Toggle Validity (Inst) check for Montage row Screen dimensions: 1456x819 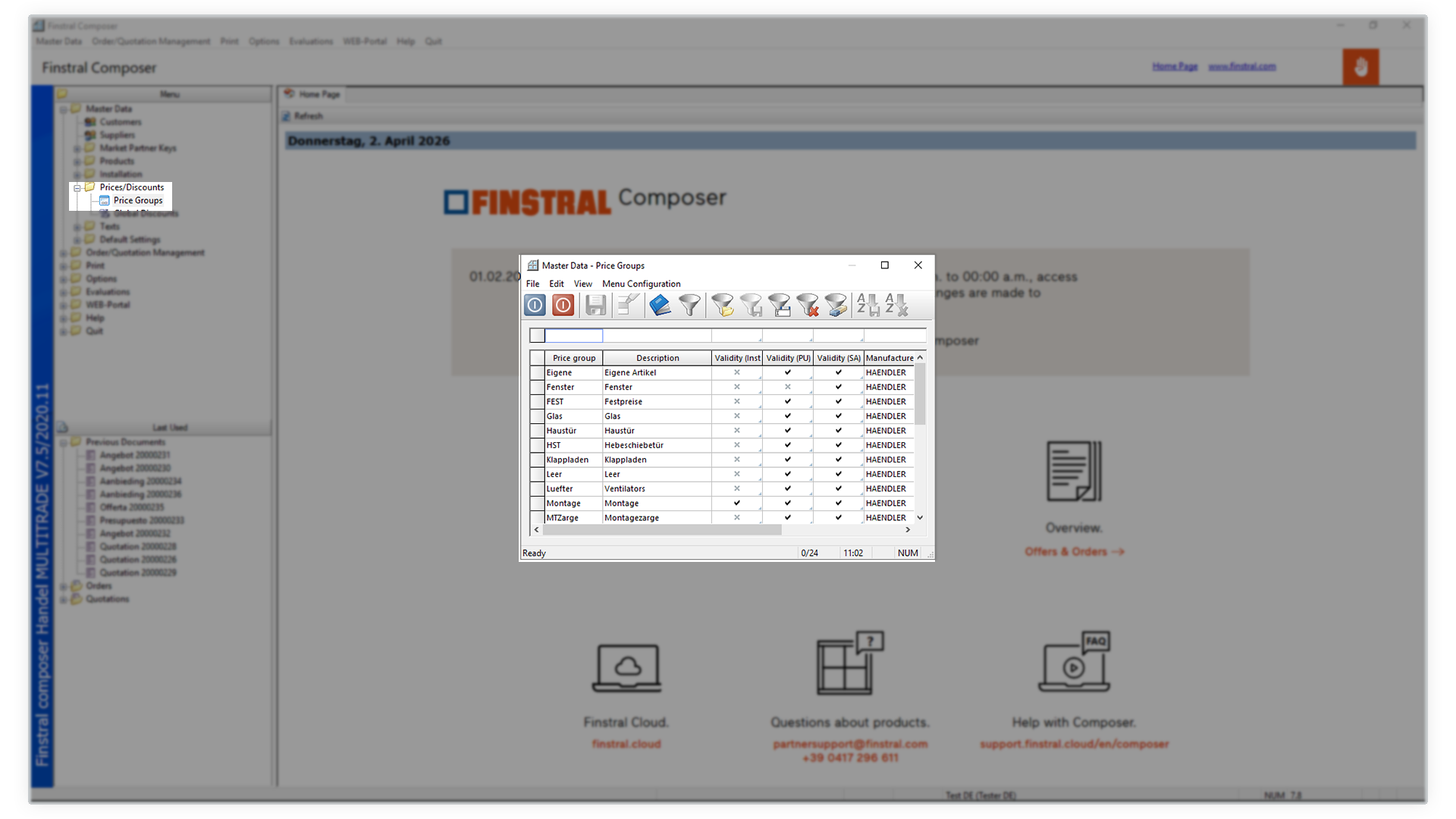click(736, 503)
